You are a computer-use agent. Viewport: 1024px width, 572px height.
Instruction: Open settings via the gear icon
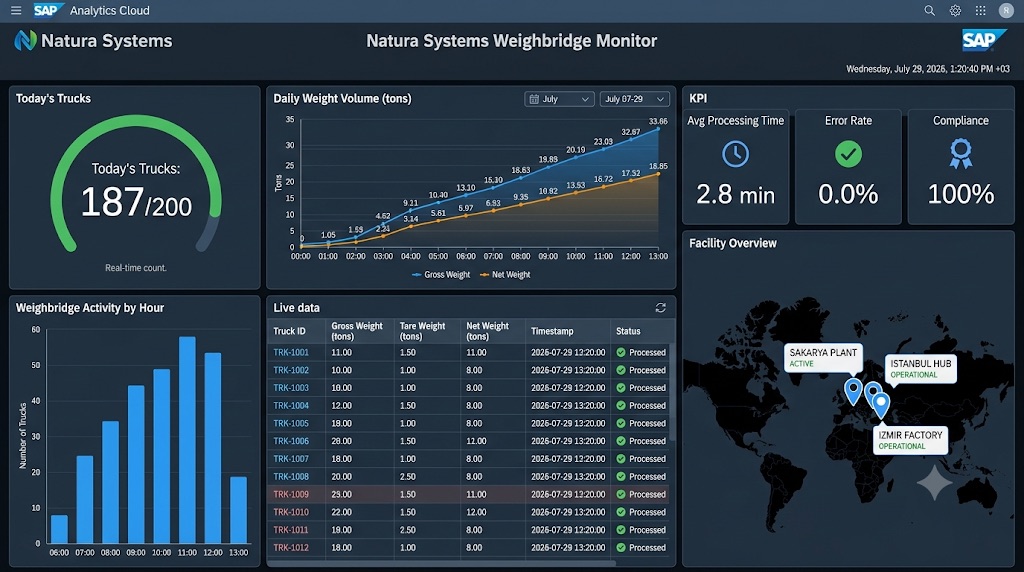pos(955,10)
